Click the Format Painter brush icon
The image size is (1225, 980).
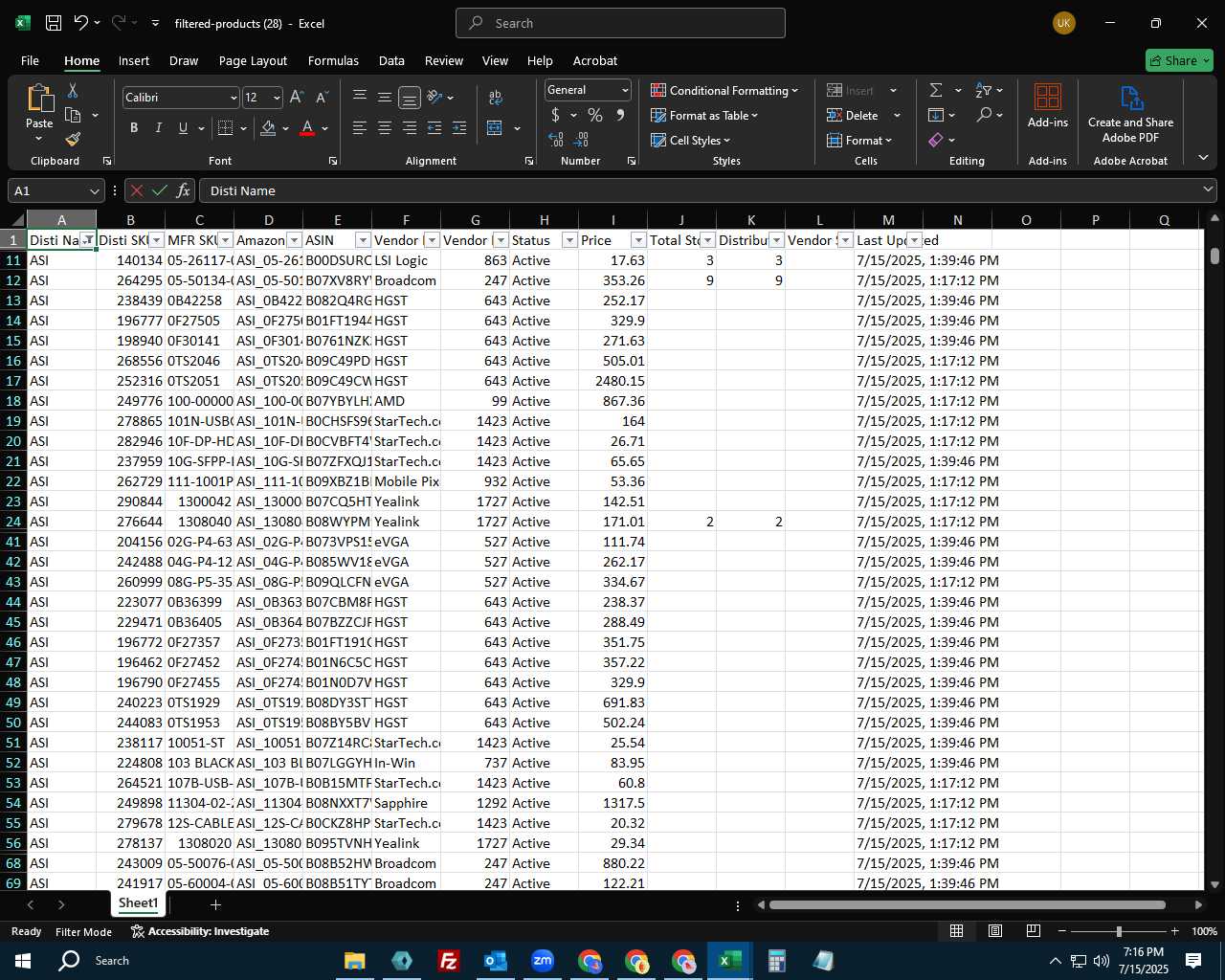73,140
